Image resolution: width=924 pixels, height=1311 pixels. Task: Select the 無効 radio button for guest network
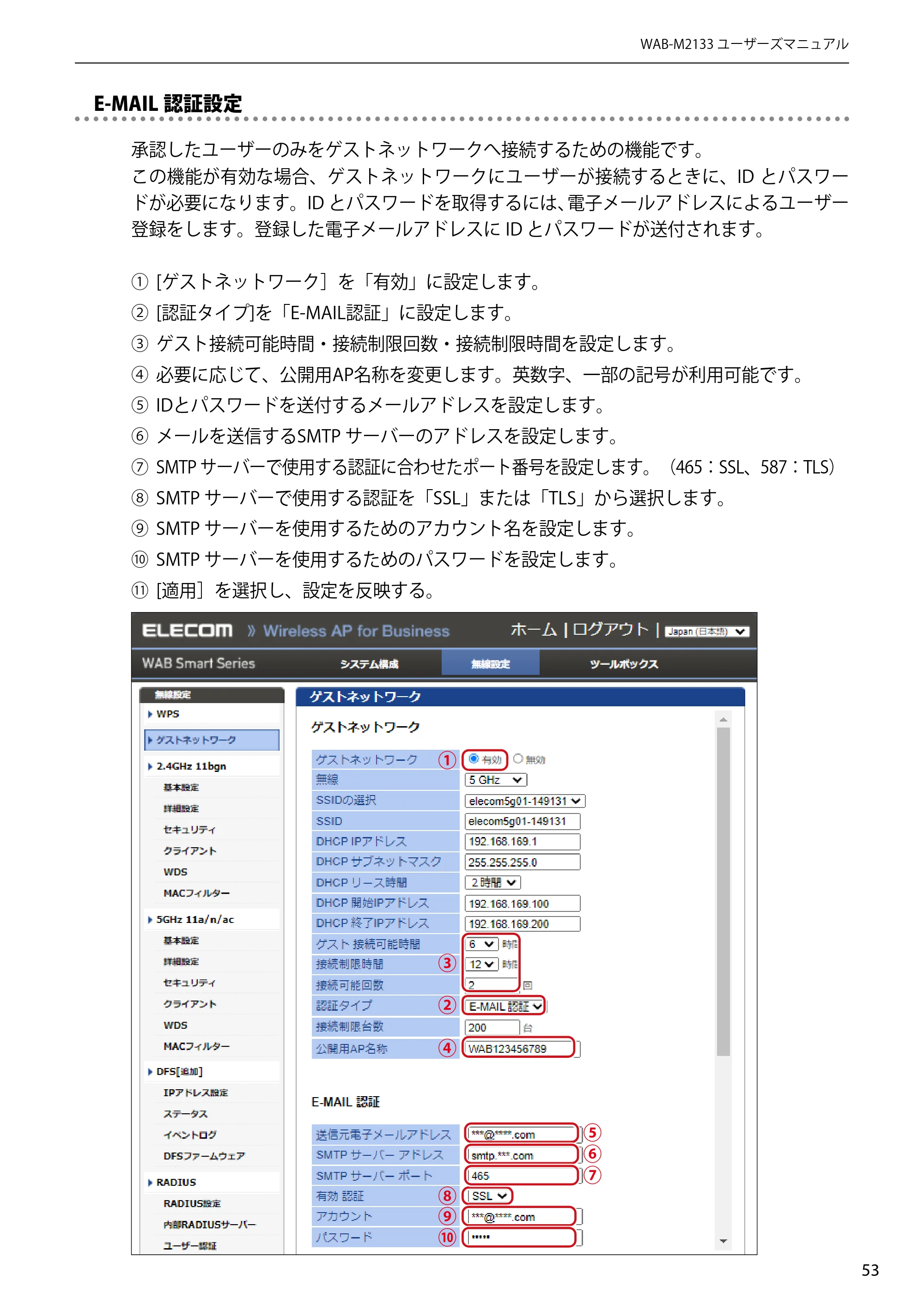click(x=518, y=759)
